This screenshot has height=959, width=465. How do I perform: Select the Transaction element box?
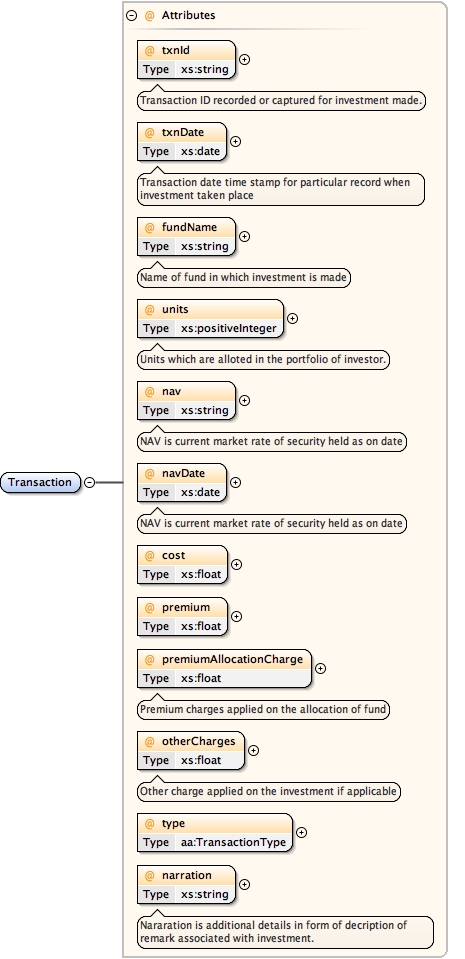(40, 483)
